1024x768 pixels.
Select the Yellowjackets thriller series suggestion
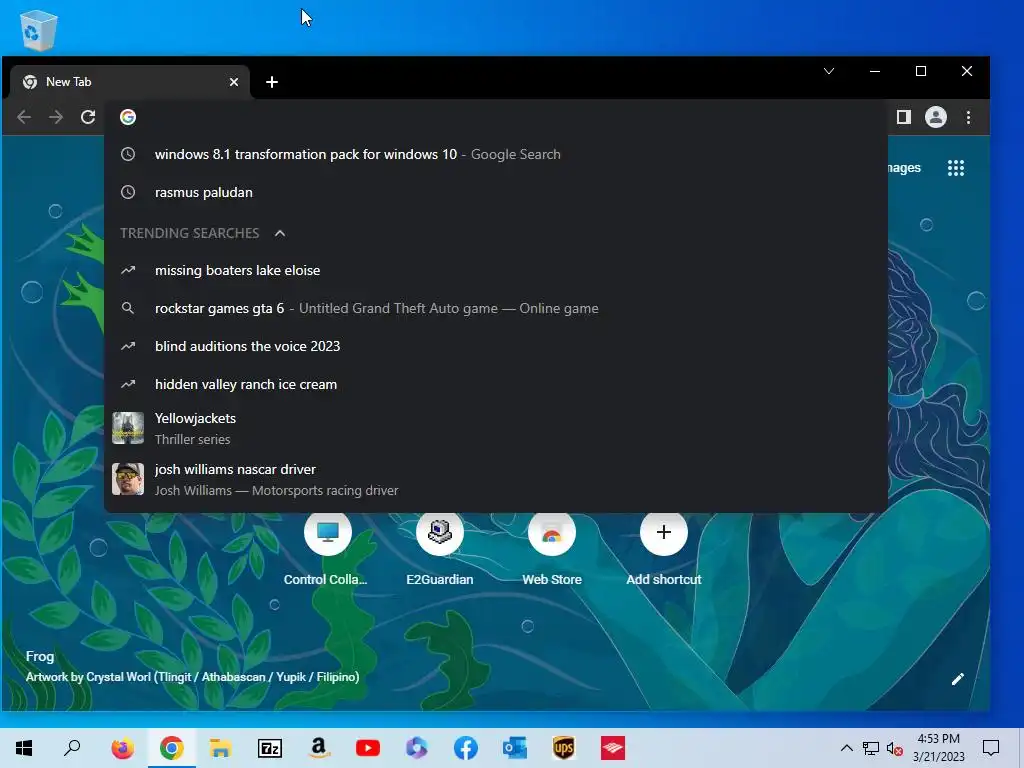pyautogui.click(x=496, y=428)
